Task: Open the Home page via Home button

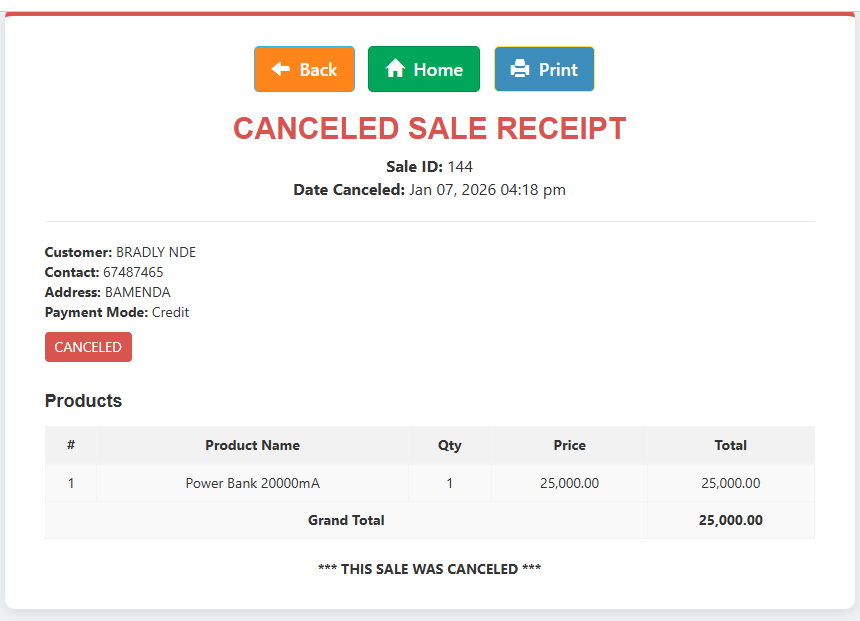Action: point(423,69)
